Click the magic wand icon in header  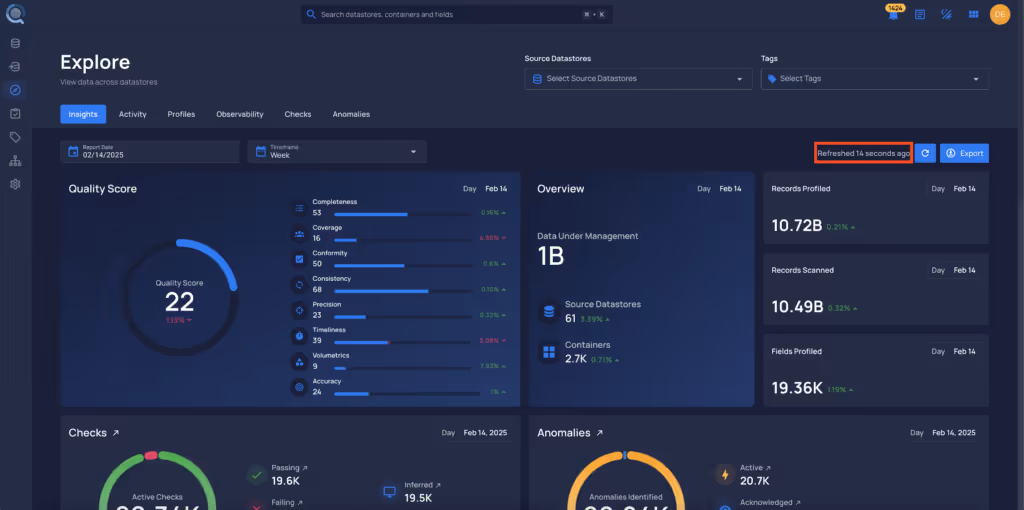[946, 14]
